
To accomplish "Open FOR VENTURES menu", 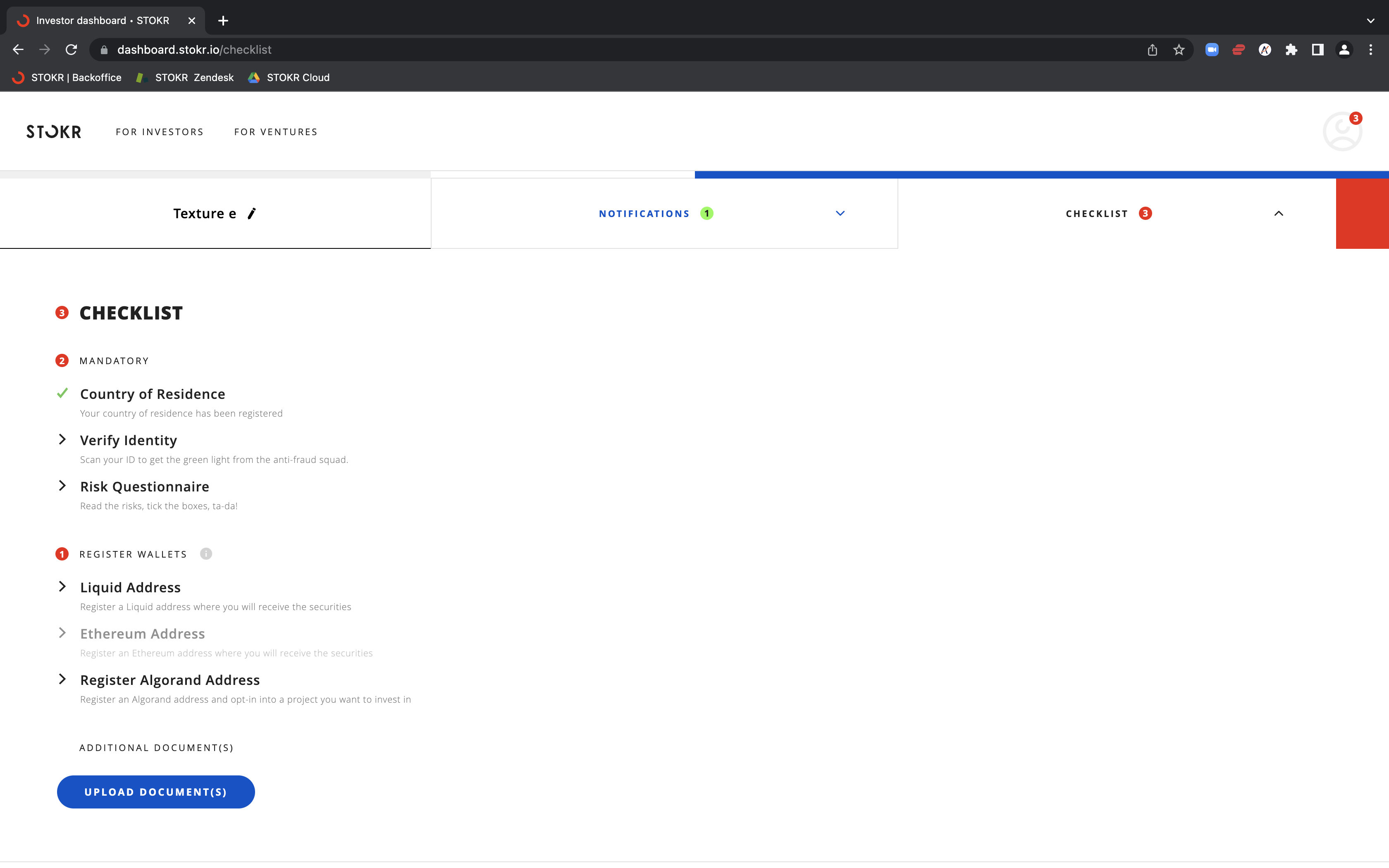I will pos(275,132).
